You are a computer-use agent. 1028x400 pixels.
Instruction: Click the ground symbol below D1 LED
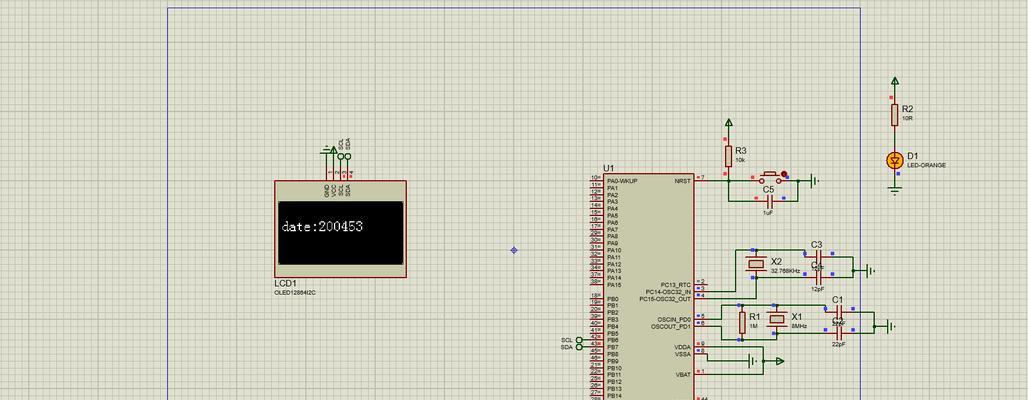[x=894, y=191]
